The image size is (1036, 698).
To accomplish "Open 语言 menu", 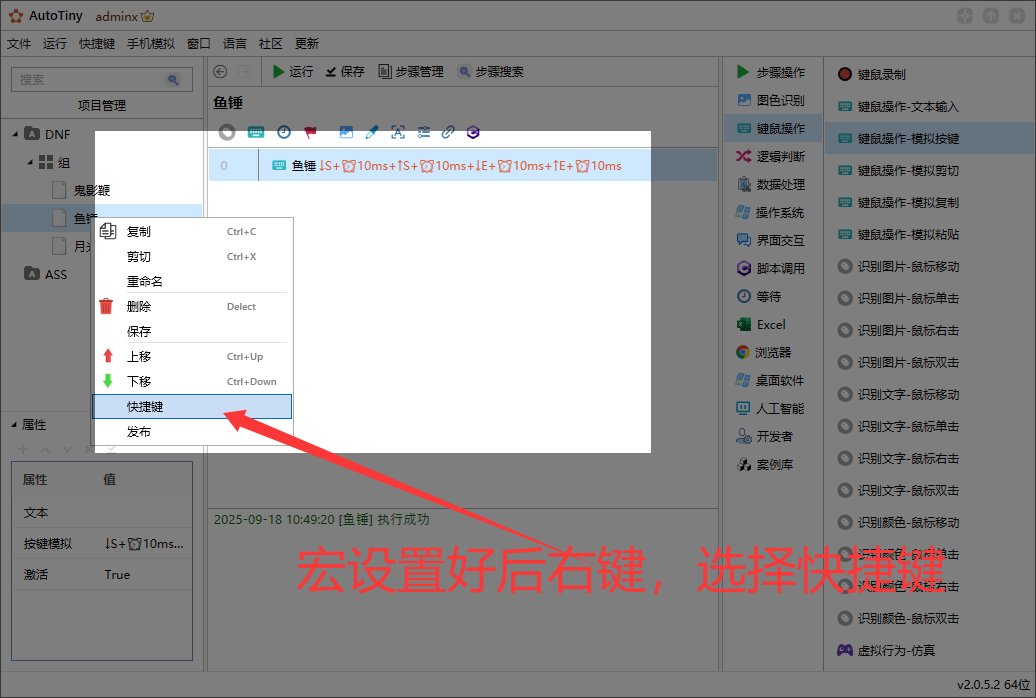I will (x=235, y=44).
